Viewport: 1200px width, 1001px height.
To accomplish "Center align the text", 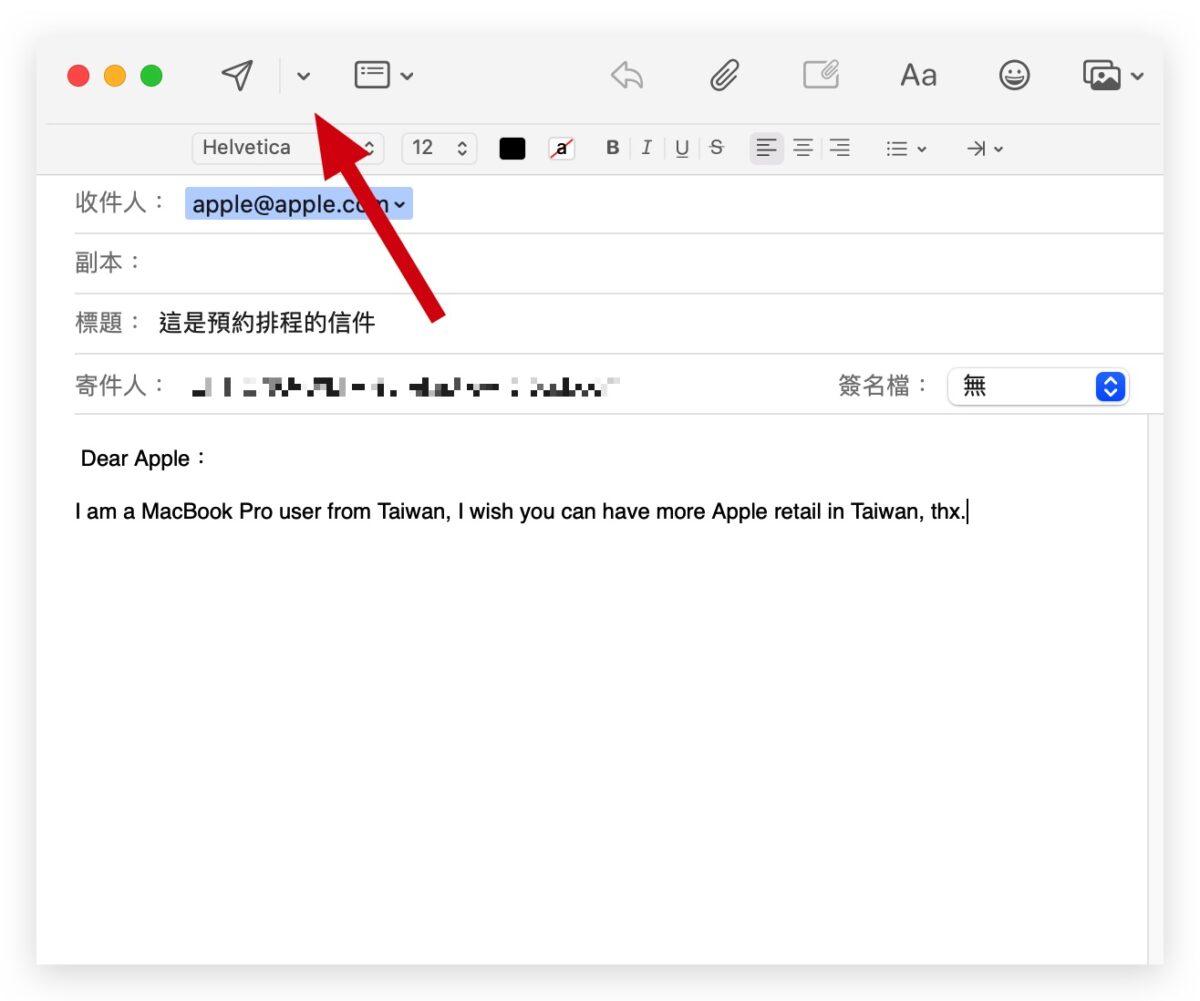I will 803,148.
